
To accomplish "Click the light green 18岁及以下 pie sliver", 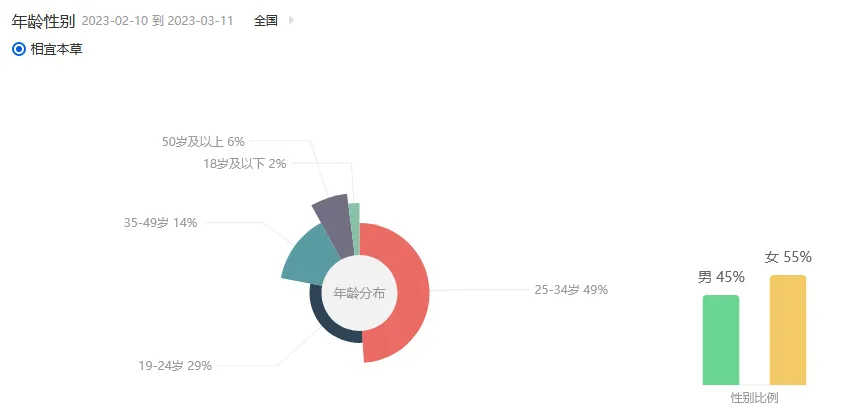I will pos(355,224).
